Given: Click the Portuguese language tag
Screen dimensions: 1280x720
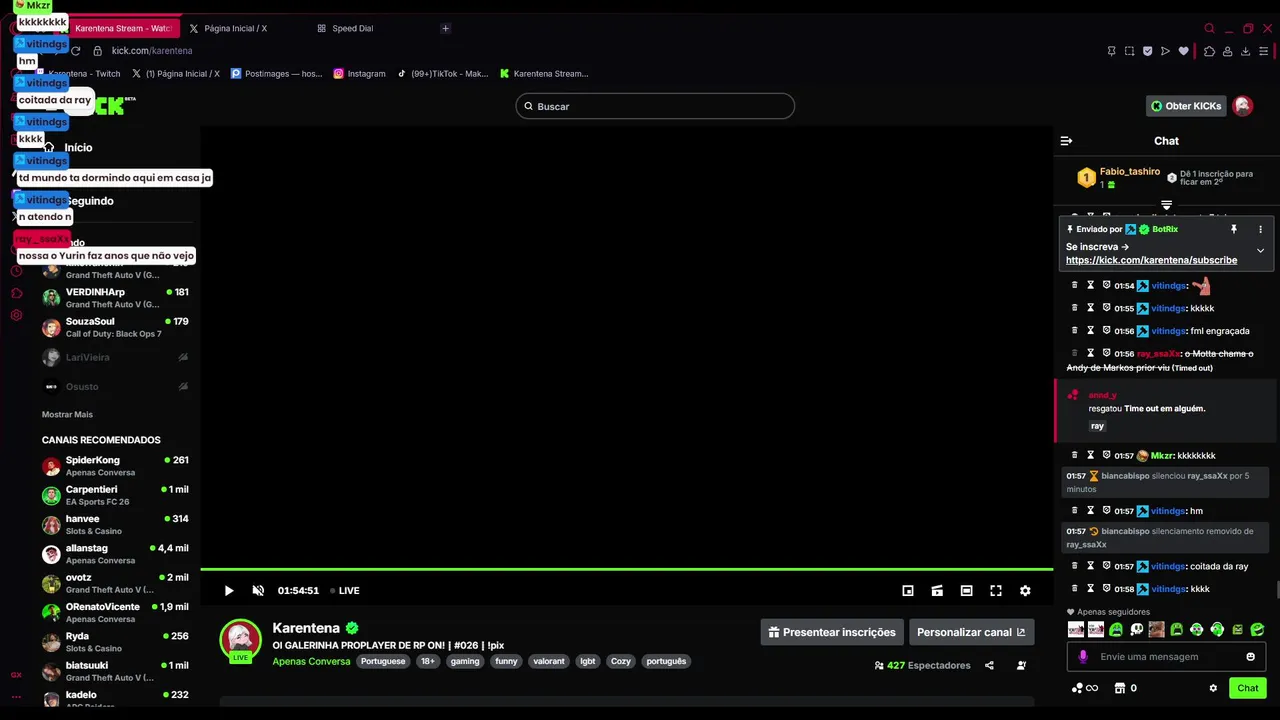Looking at the screenshot, I should 383,661.
